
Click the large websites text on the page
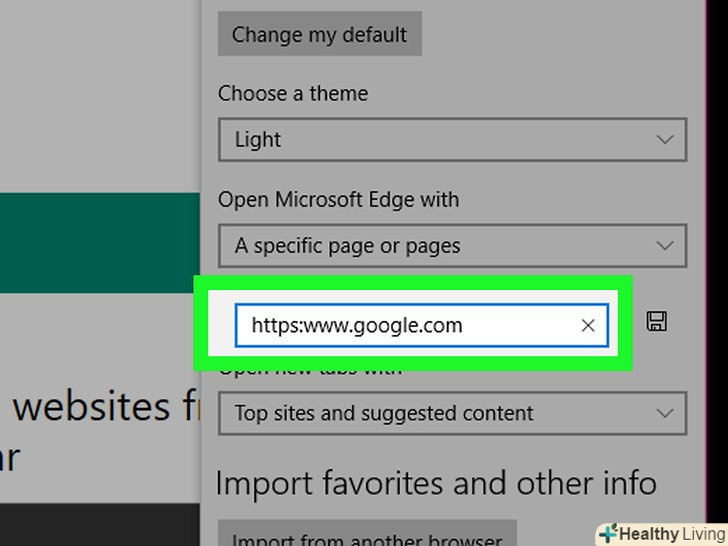[x=95, y=407]
